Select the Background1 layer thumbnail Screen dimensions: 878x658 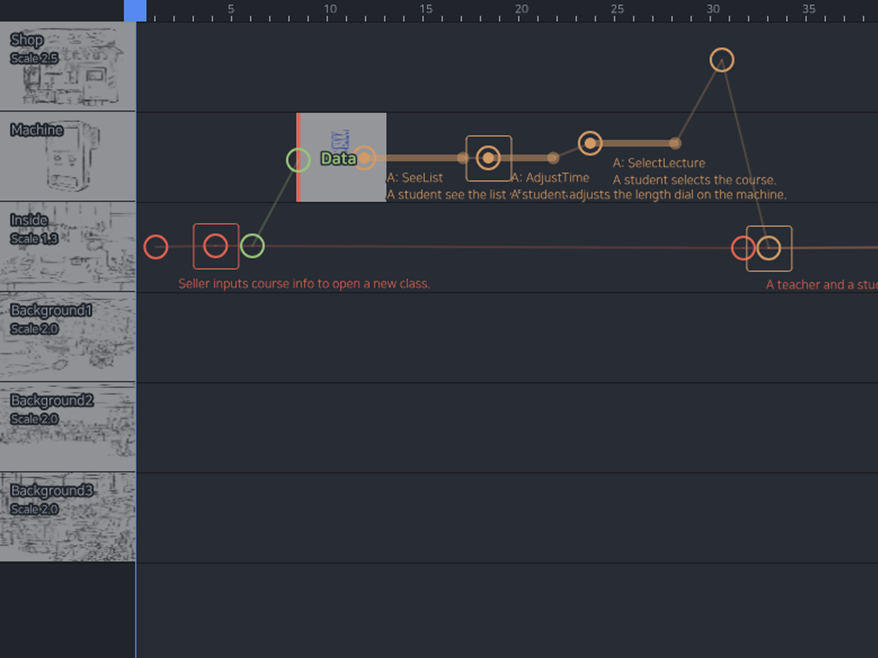pos(67,337)
